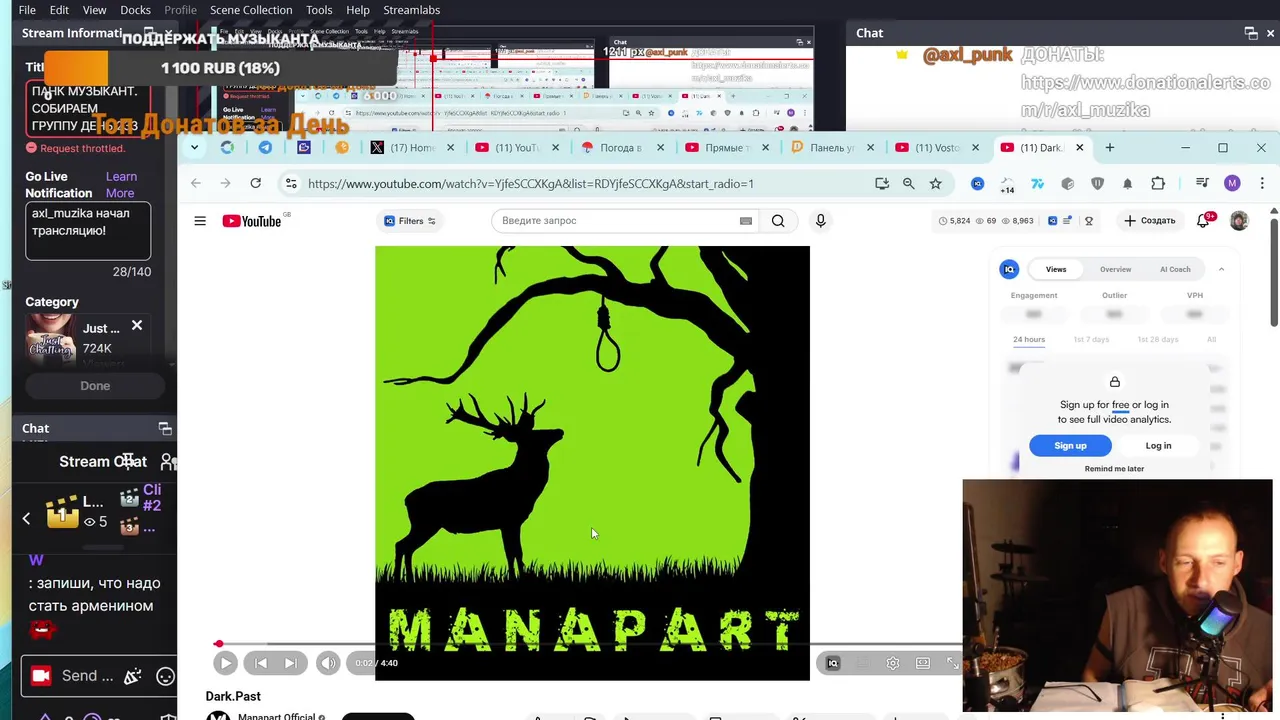
Task: Click the browser address bar URL
Action: (530, 184)
